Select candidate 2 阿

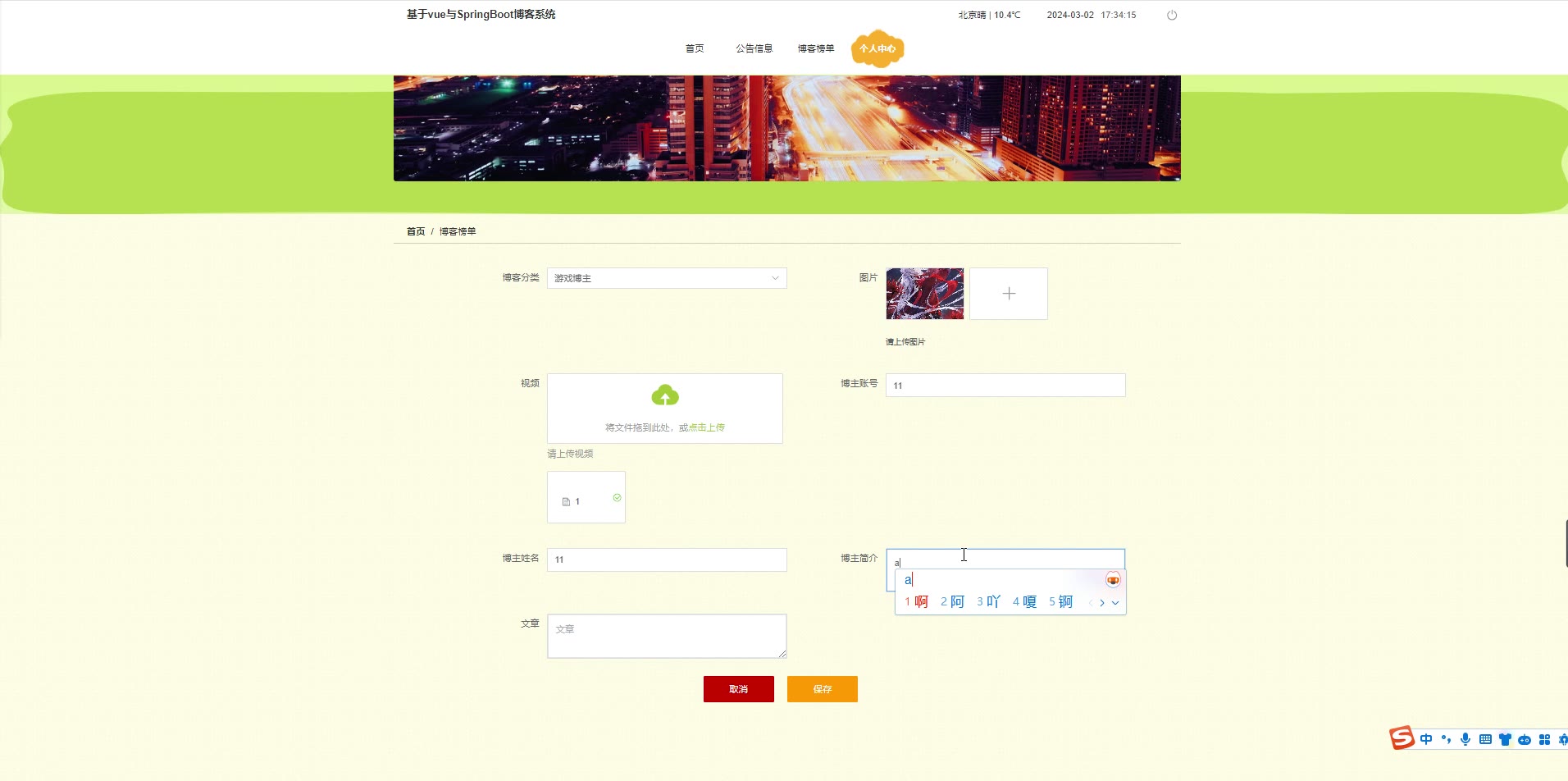pos(952,602)
